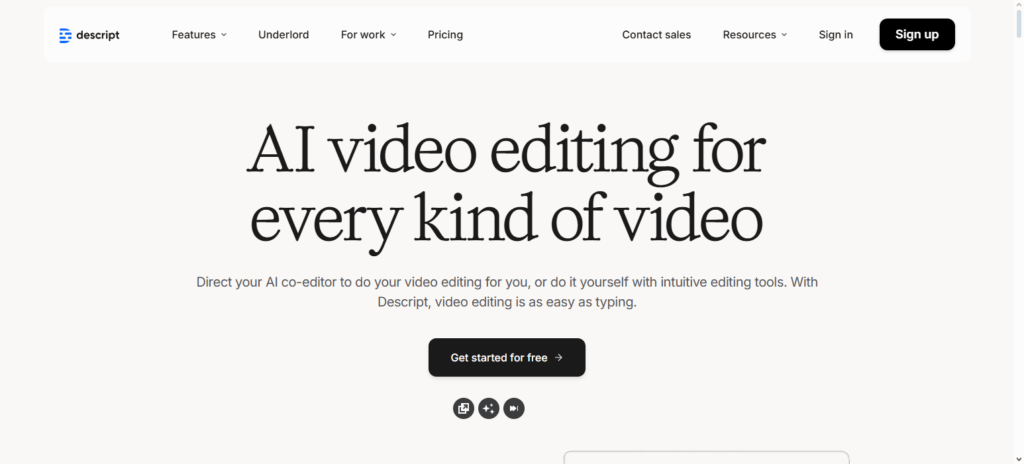Open the Features menu
Viewport: 1024px width, 464px height.
click(x=193, y=35)
